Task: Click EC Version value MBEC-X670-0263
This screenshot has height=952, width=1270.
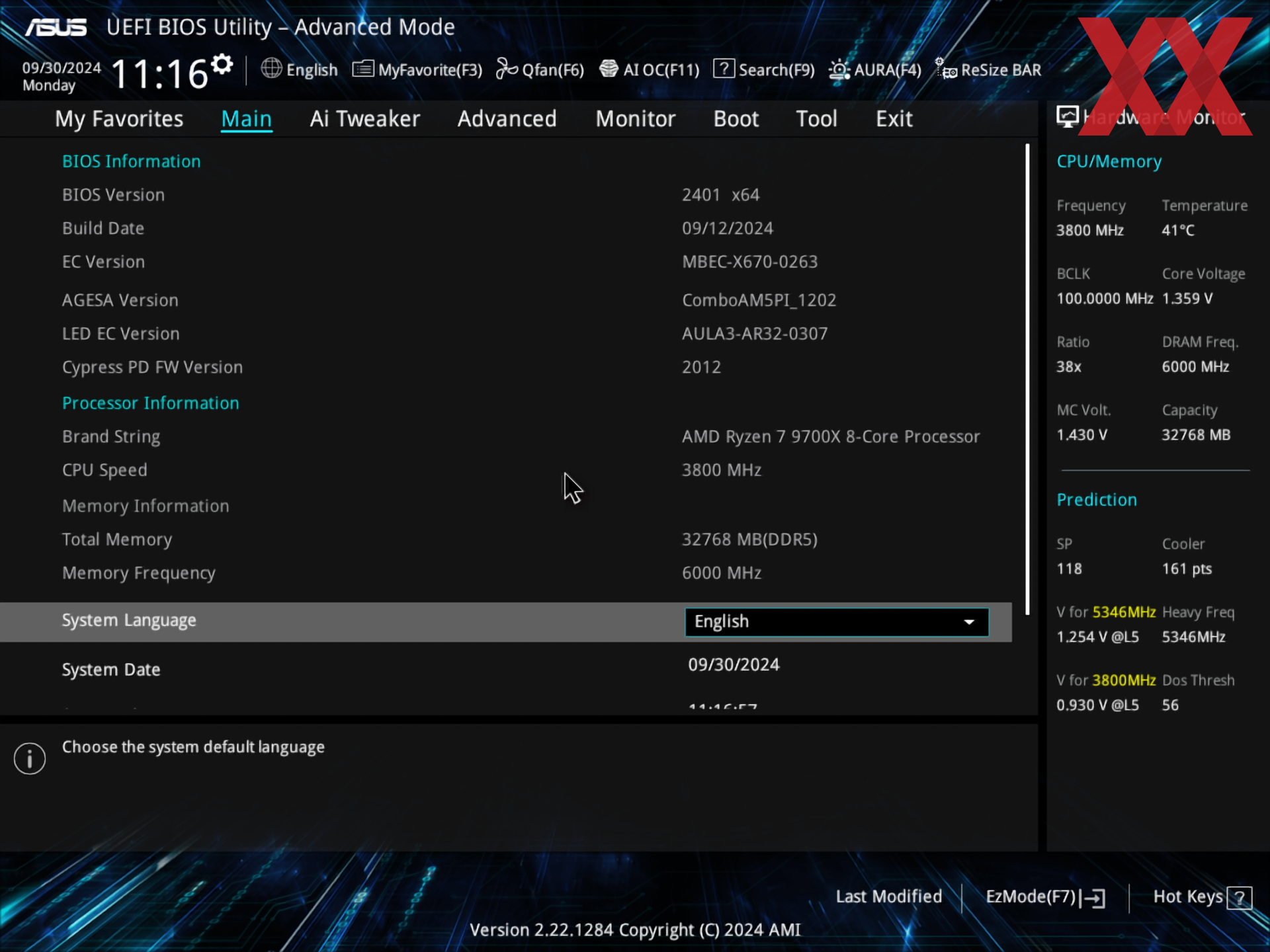Action: pos(750,262)
